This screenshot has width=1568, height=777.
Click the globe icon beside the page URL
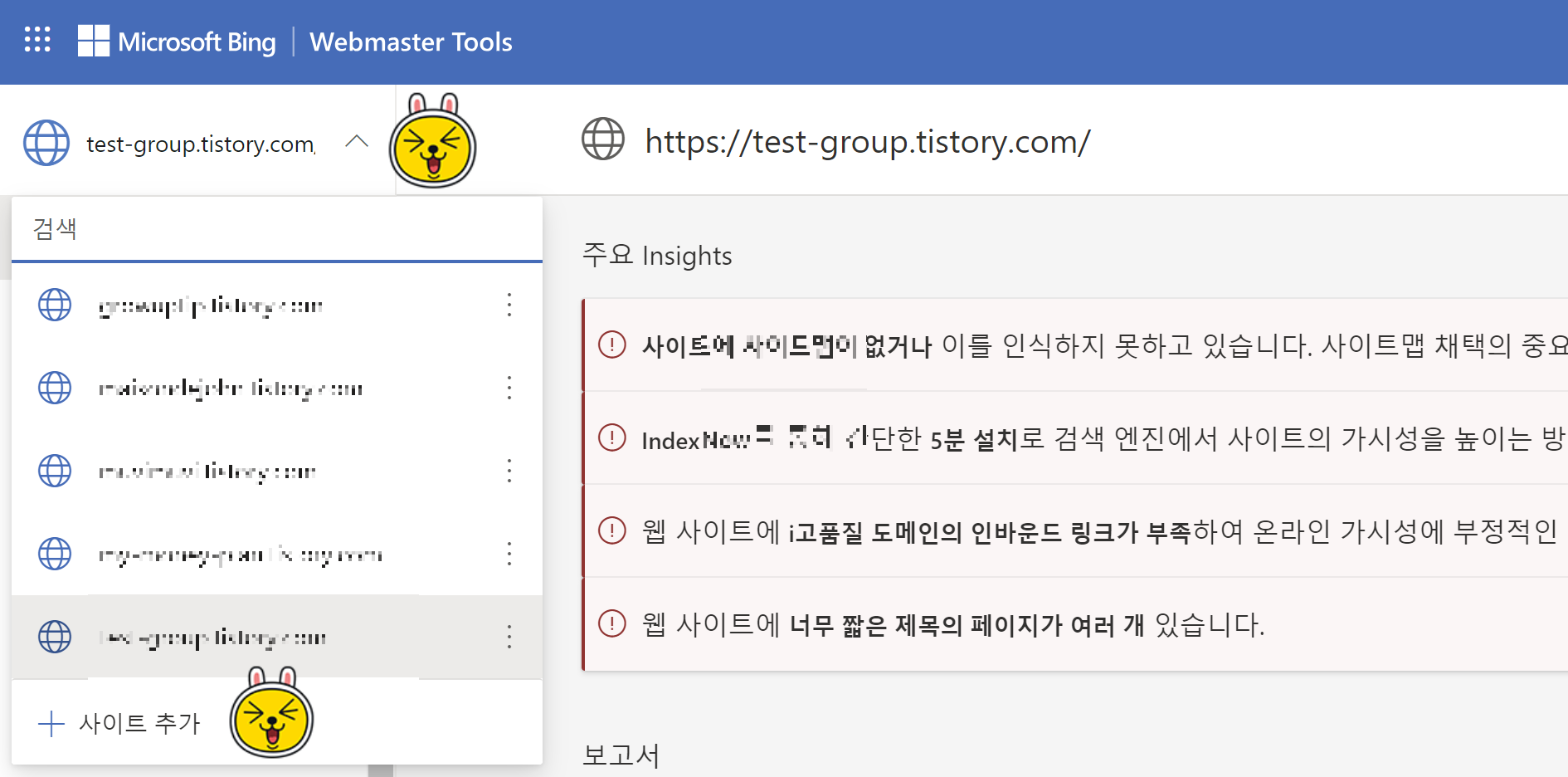[603, 139]
